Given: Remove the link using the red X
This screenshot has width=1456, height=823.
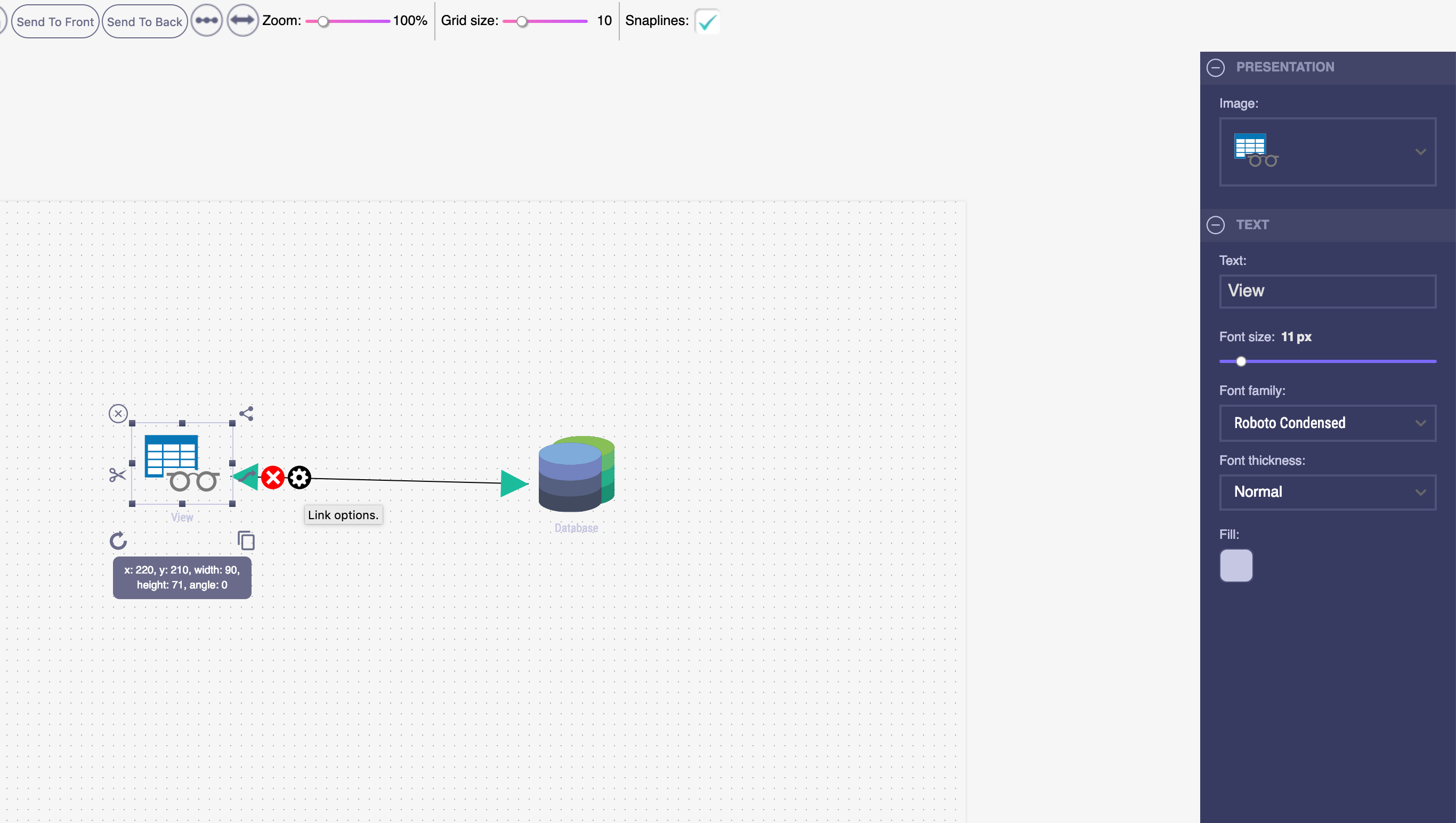Looking at the screenshot, I should pos(272,477).
